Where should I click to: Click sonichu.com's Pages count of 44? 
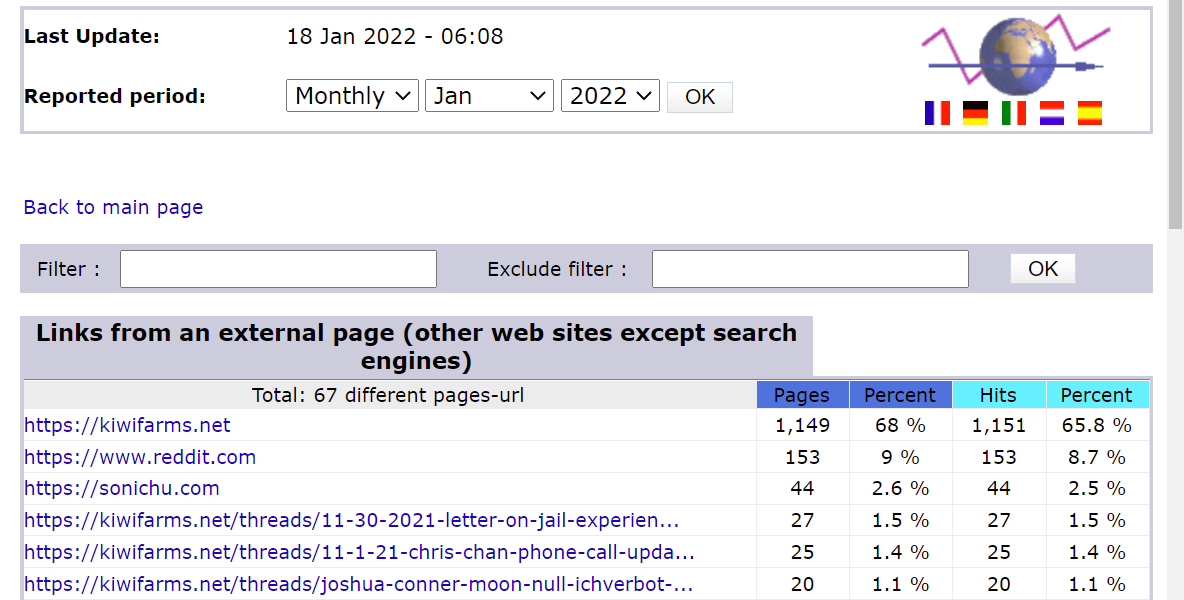click(x=802, y=489)
